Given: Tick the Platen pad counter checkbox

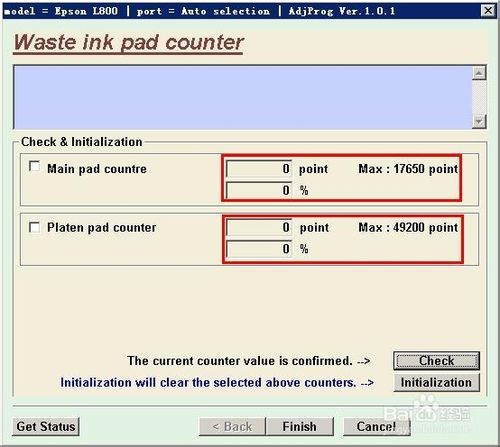Looking at the screenshot, I should click(34, 227).
